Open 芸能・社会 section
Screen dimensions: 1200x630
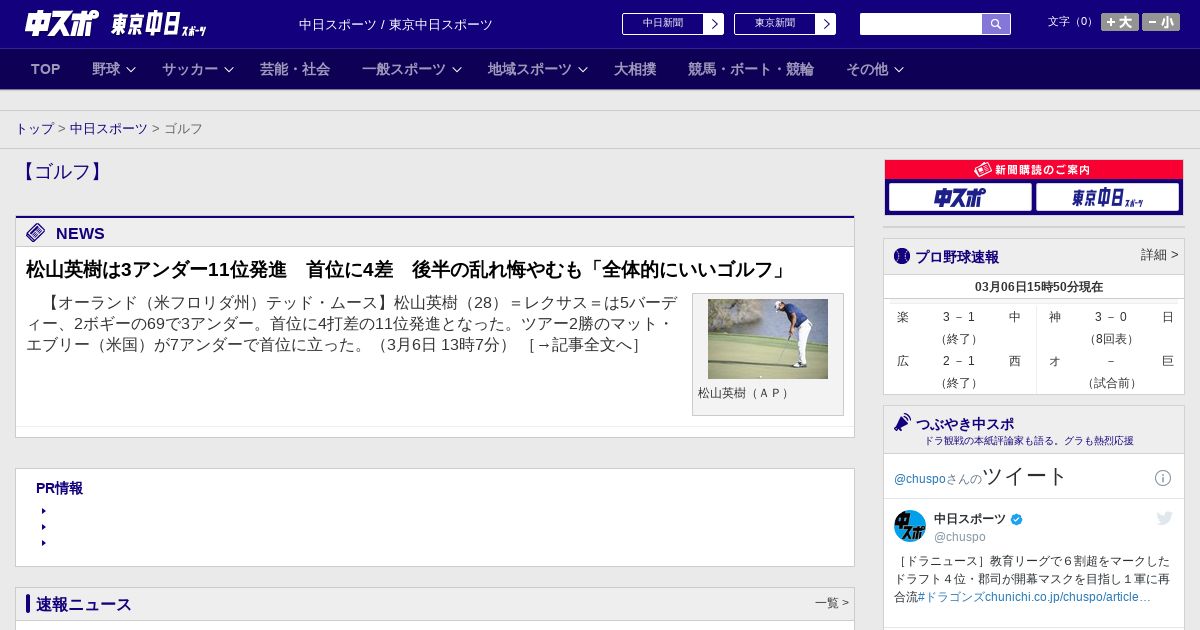point(295,69)
